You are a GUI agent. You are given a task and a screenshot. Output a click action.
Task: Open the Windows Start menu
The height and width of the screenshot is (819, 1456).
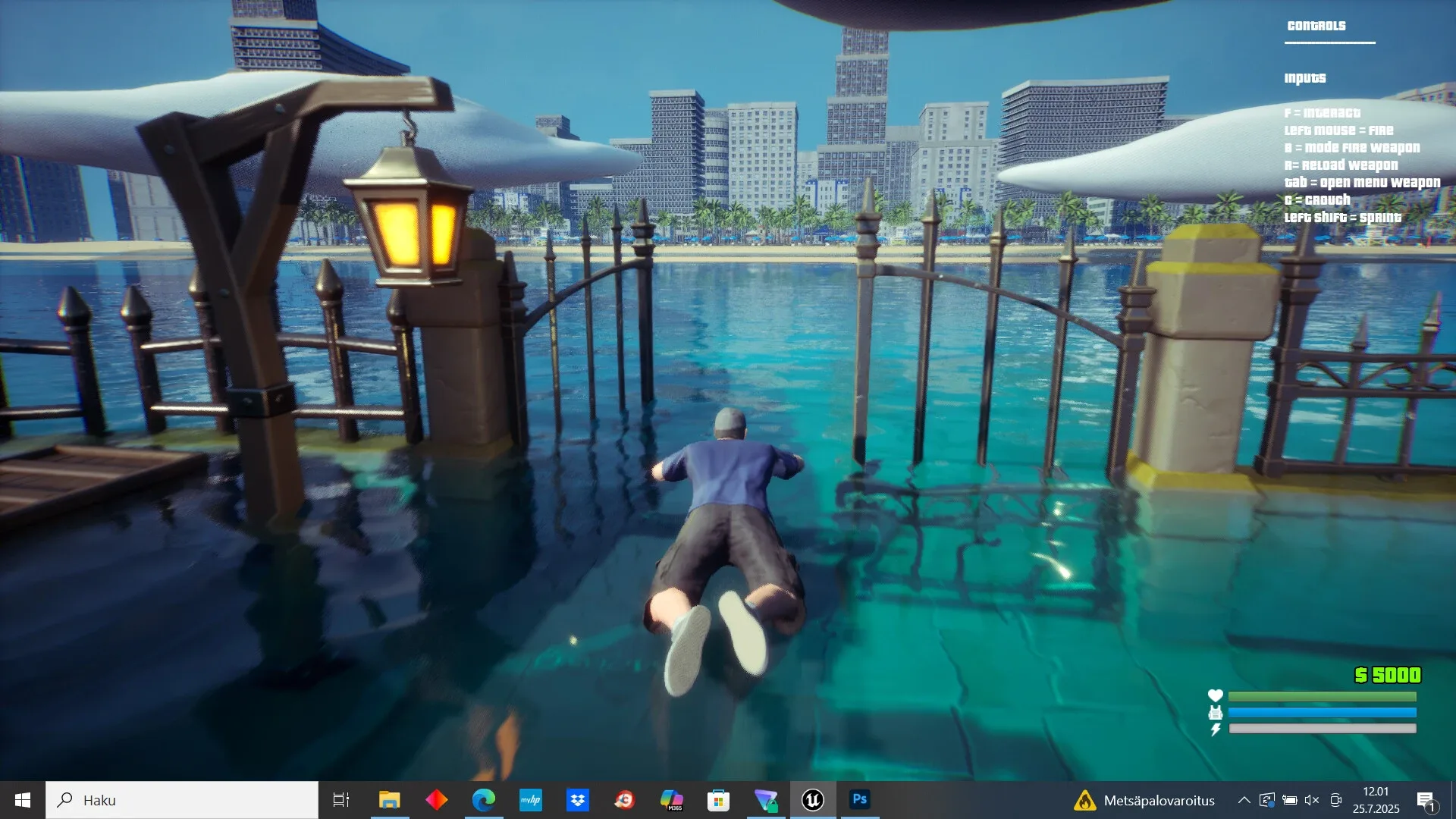pyautogui.click(x=22, y=800)
